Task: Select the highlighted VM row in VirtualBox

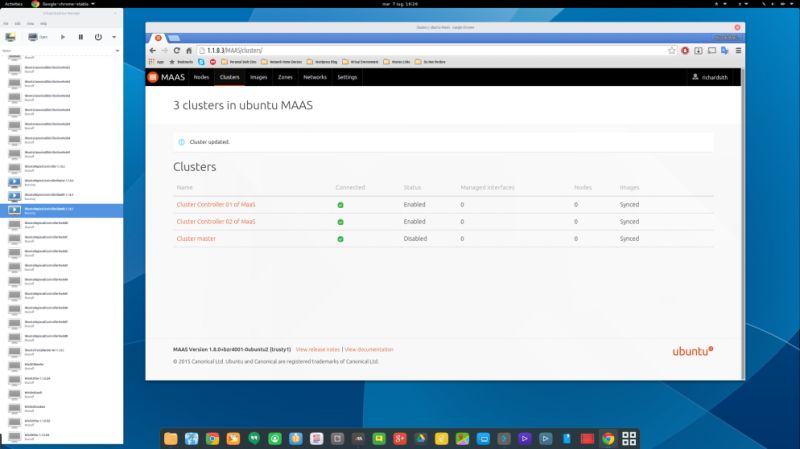Action: click(x=61, y=210)
